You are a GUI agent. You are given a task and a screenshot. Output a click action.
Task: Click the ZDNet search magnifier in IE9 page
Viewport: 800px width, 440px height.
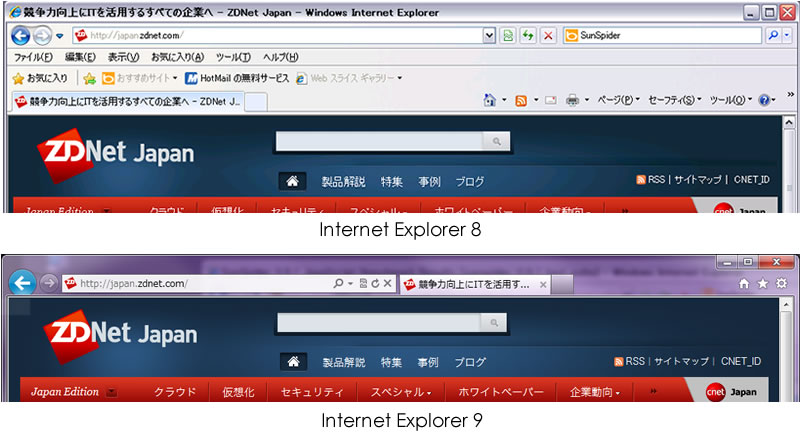click(x=494, y=323)
